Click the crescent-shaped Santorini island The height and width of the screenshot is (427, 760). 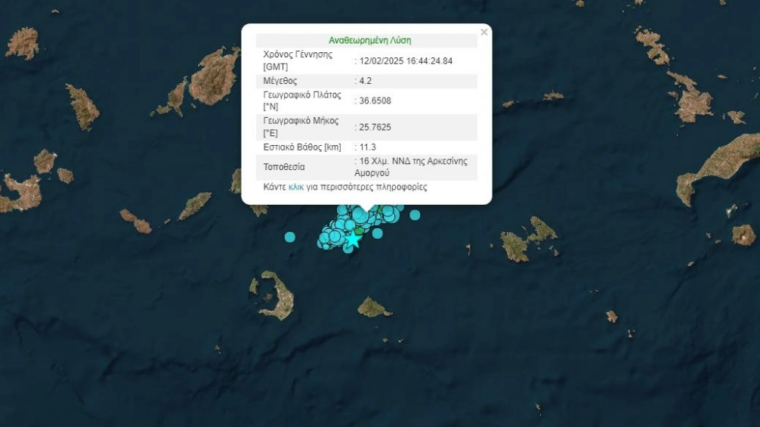click(x=274, y=296)
